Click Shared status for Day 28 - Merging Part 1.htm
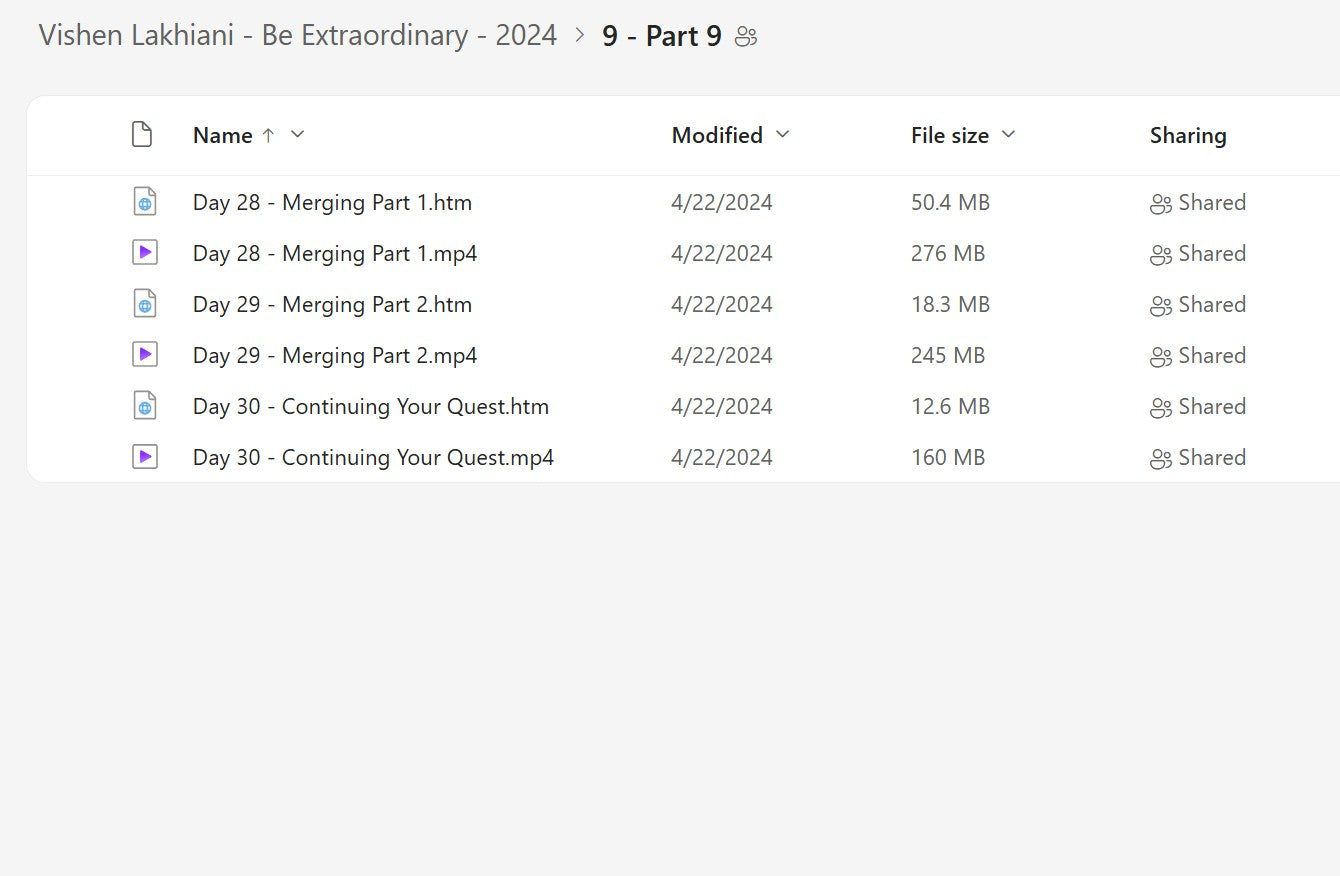Viewport: 1340px width, 876px height. tap(1198, 203)
